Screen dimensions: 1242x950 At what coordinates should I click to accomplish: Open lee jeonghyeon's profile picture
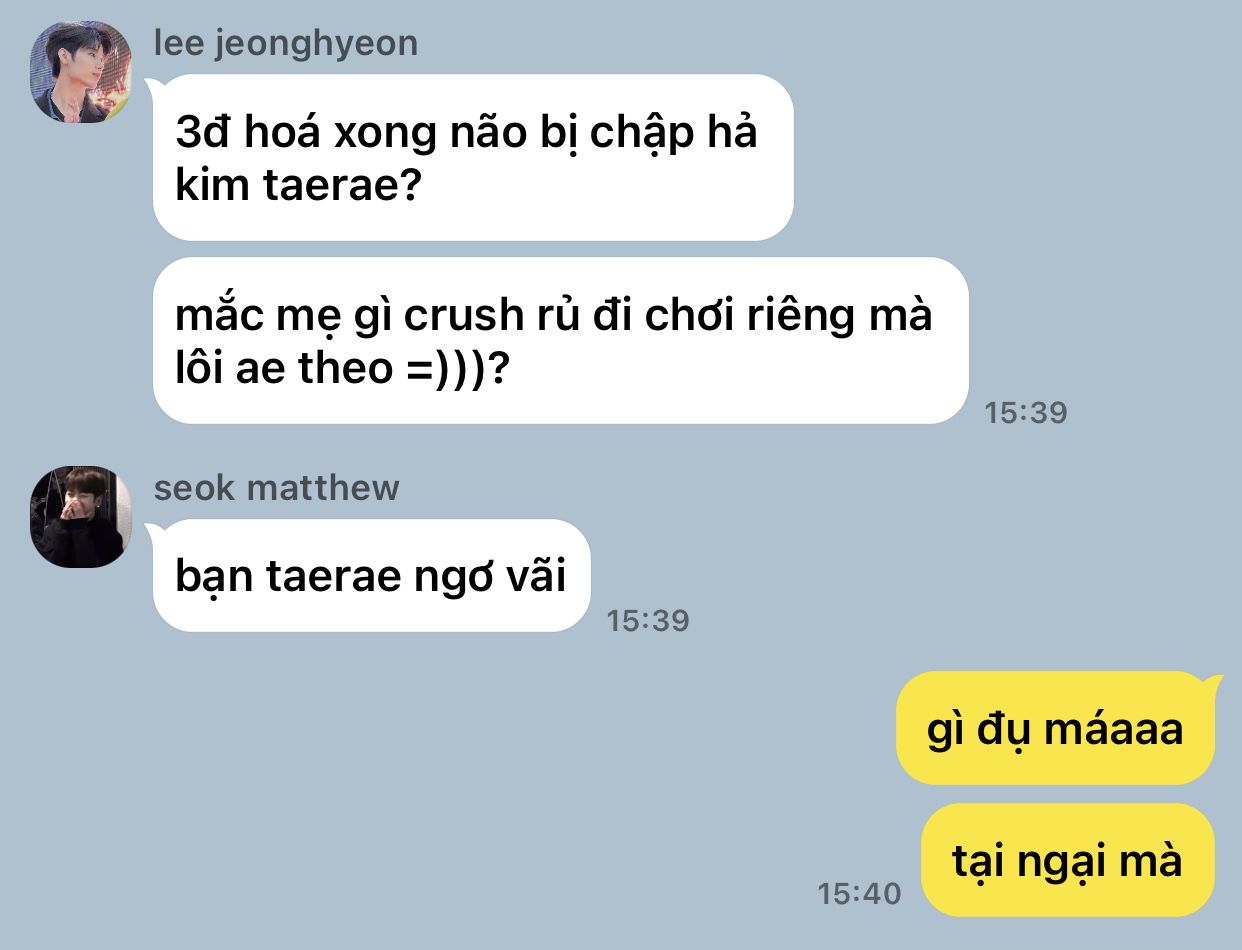pyautogui.click(x=81, y=72)
